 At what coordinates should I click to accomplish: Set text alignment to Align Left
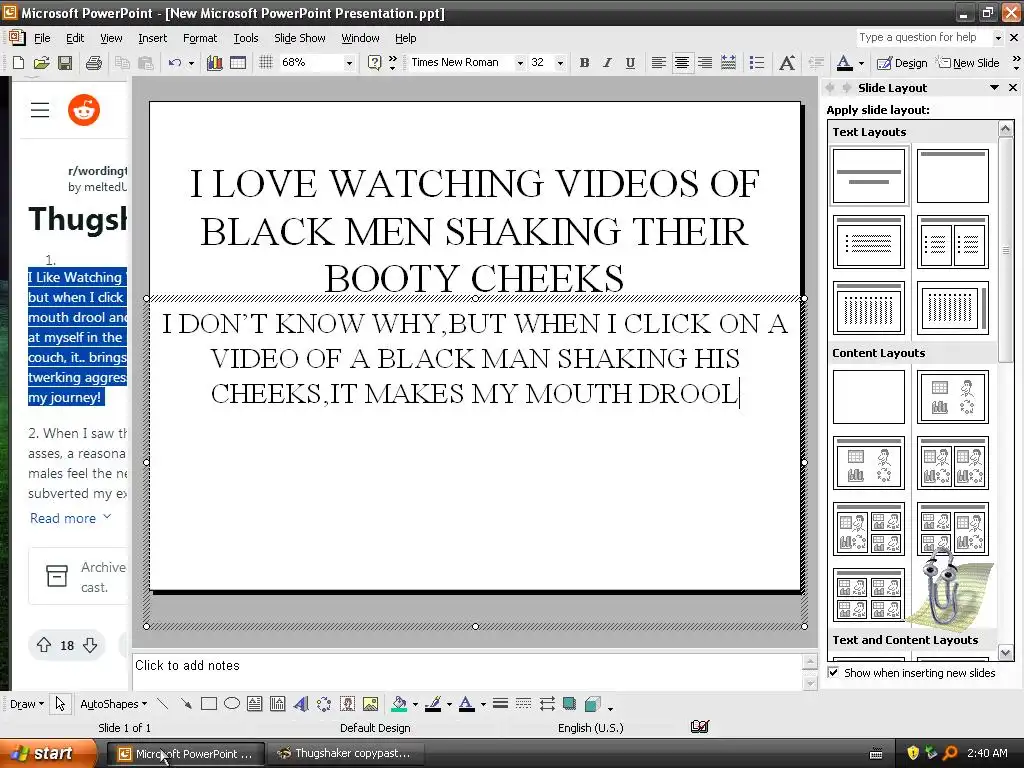[x=658, y=63]
